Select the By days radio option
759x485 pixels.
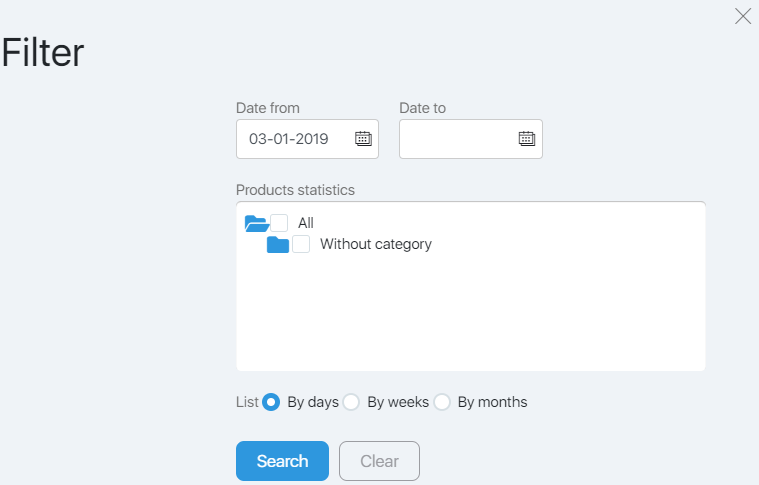pyautogui.click(x=271, y=402)
